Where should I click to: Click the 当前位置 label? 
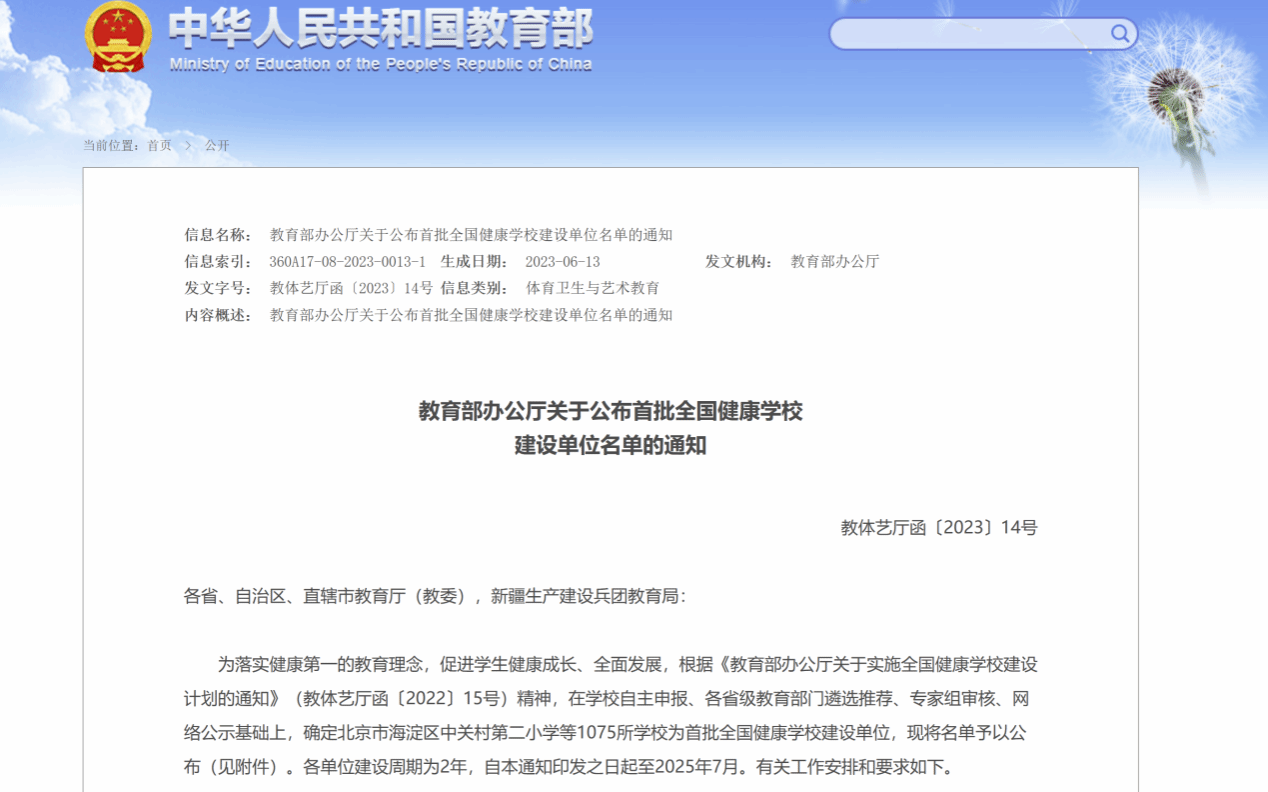point(111,146)
